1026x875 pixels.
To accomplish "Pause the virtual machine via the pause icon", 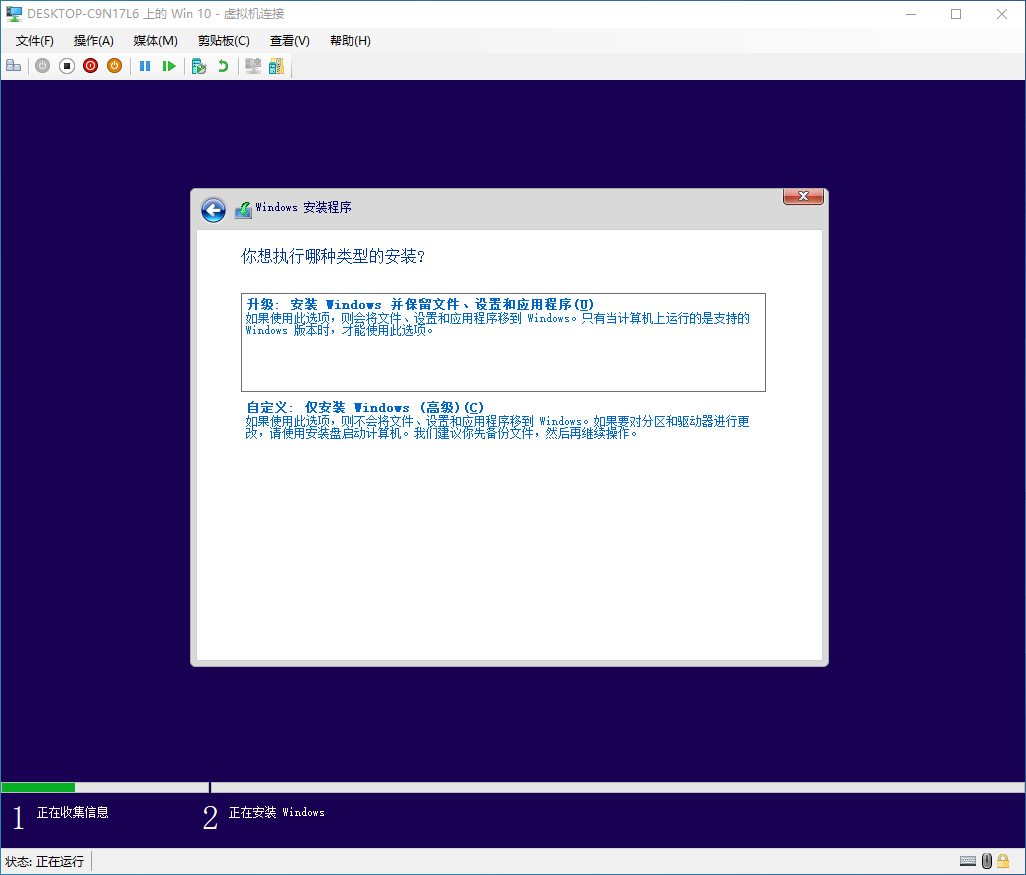I will [145, 66].
